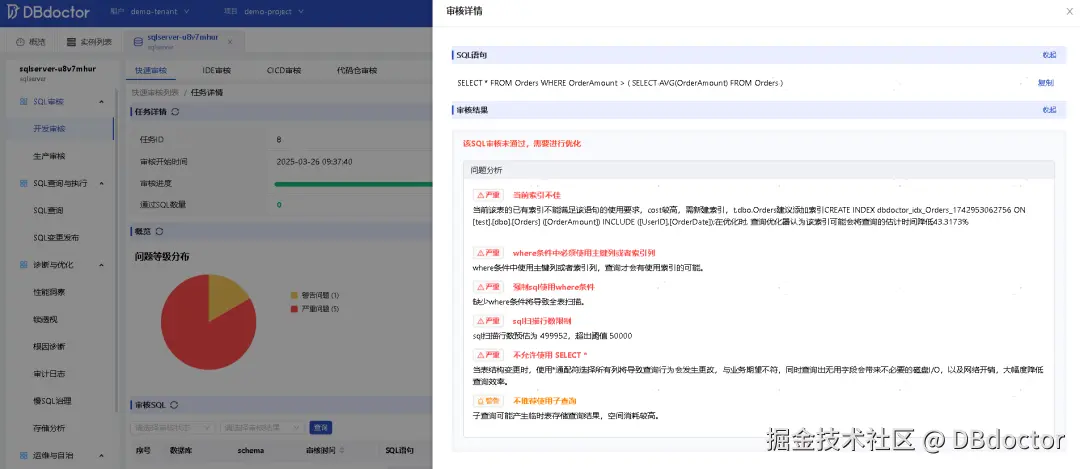The image size is (1080, 469).
Task: Select the 代码仓审核 tab
Action: [357, 70]
